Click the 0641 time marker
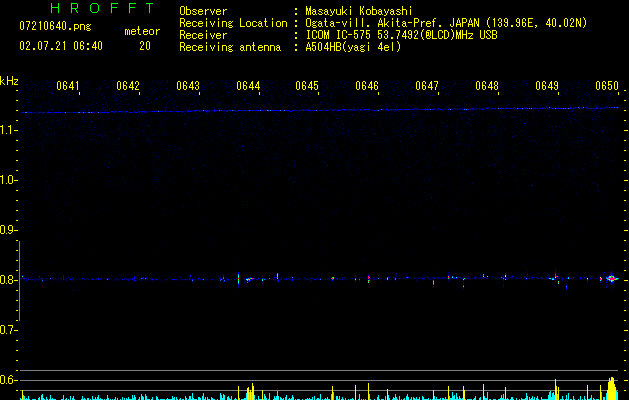The width and height of the screenshot is (629, 400). [x=68, y=86]
